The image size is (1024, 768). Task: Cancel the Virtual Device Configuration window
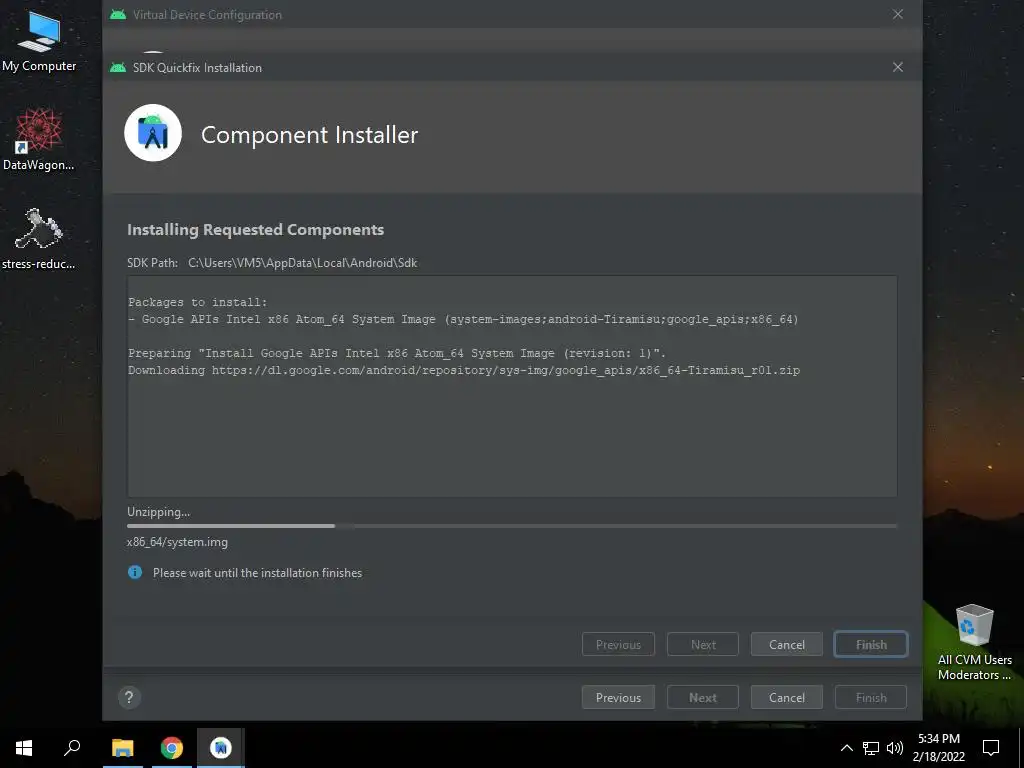coord(786,697)
